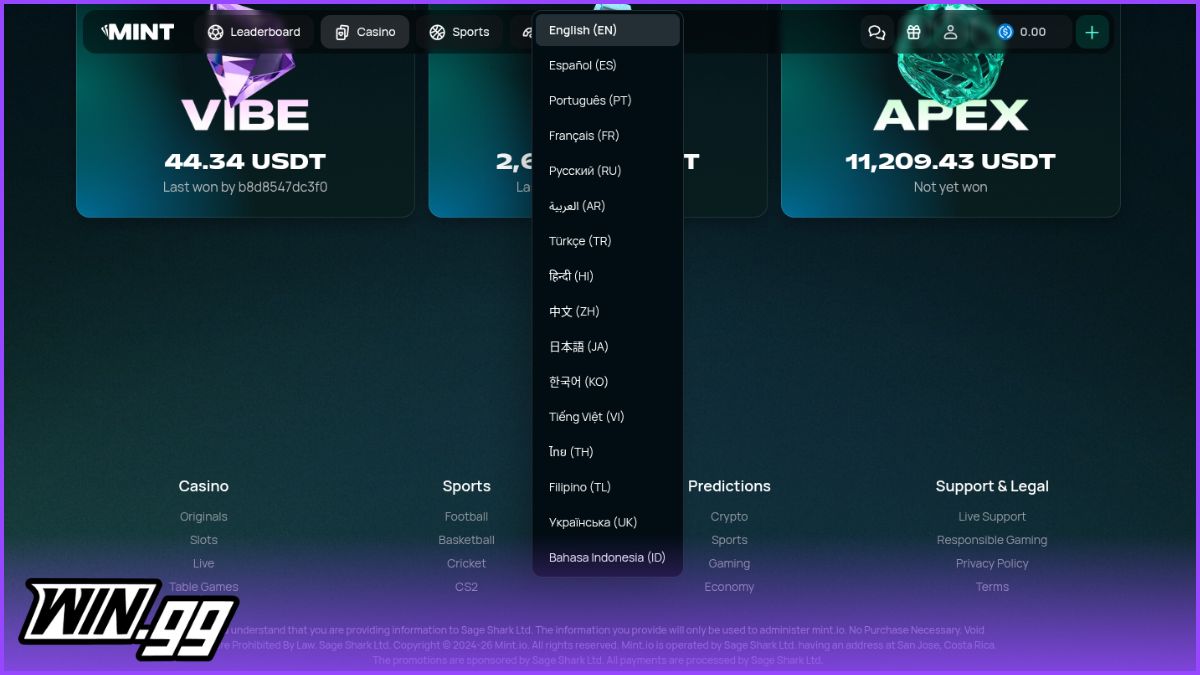The height and width of the screenshot is (675, 1200).
Task: Open the Sports predictions footer link
Action: coord(729,540)
